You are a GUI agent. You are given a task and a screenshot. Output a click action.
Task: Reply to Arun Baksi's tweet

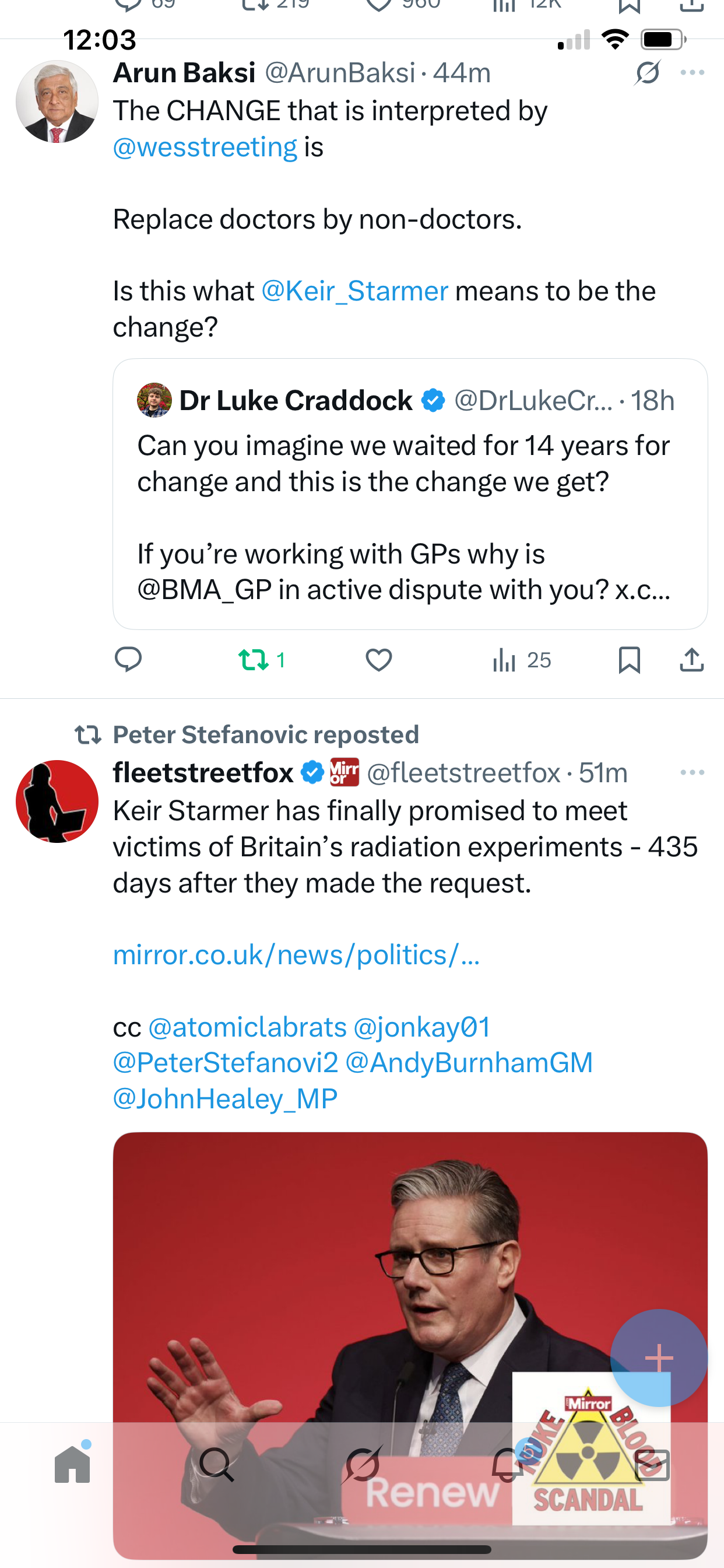point(128,660)
